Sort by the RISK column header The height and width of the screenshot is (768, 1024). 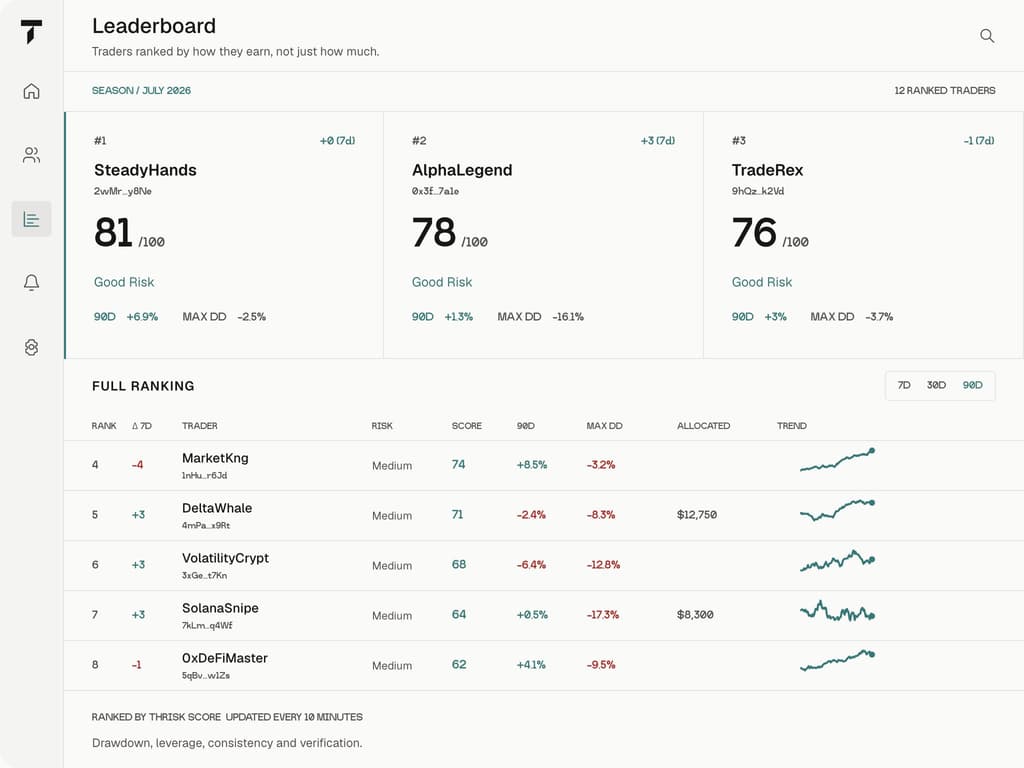pyautogui.click(x=382, y=426)
